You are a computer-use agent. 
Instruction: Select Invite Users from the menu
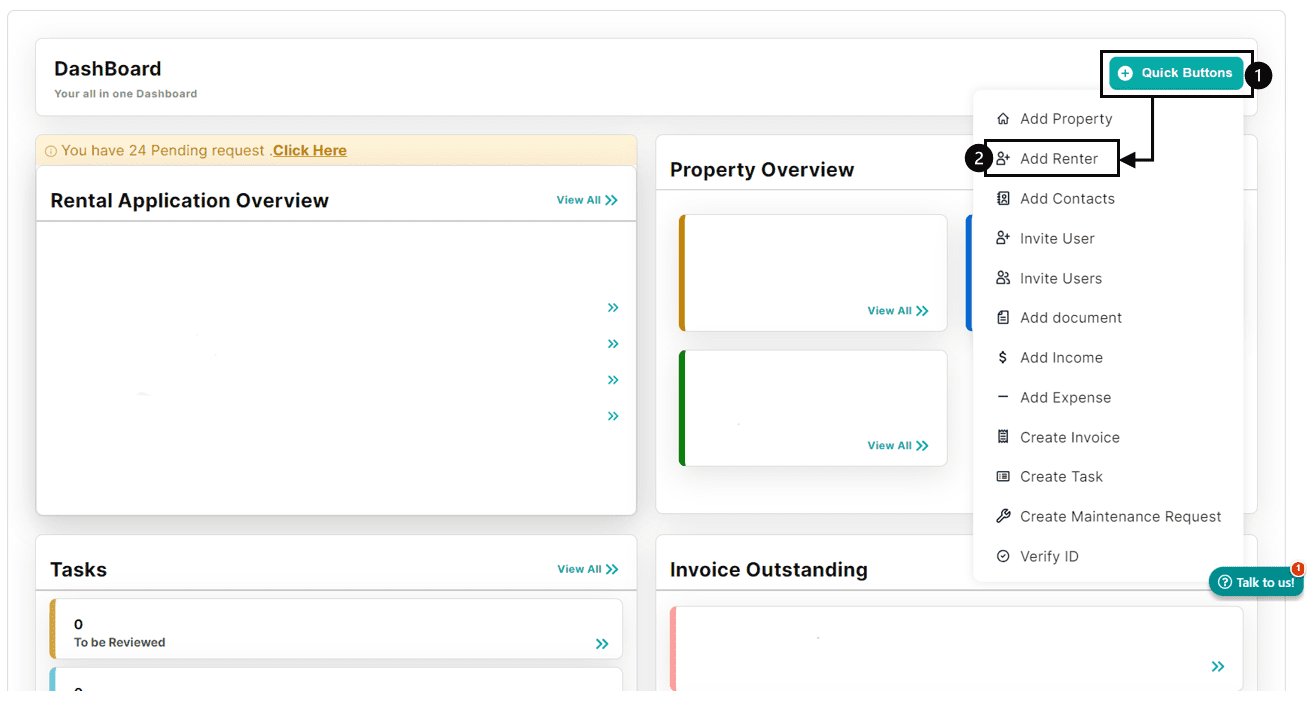(x=1061, y=278)
